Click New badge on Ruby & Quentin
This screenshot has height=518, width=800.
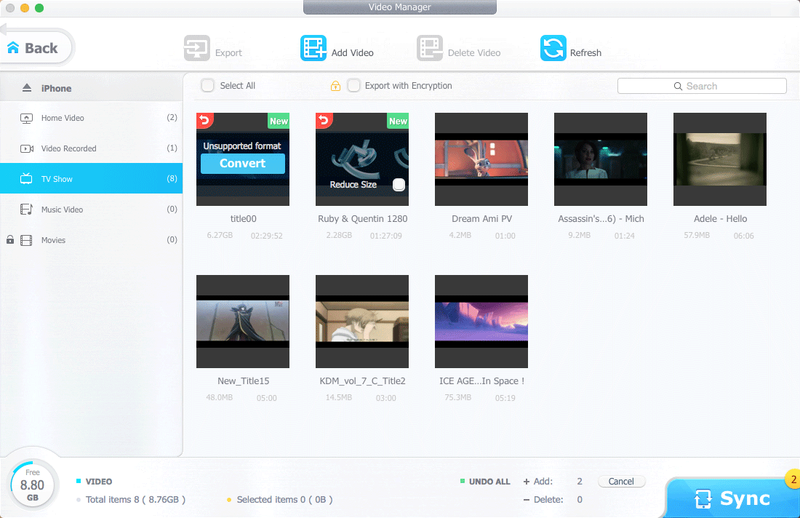point(398,121)
